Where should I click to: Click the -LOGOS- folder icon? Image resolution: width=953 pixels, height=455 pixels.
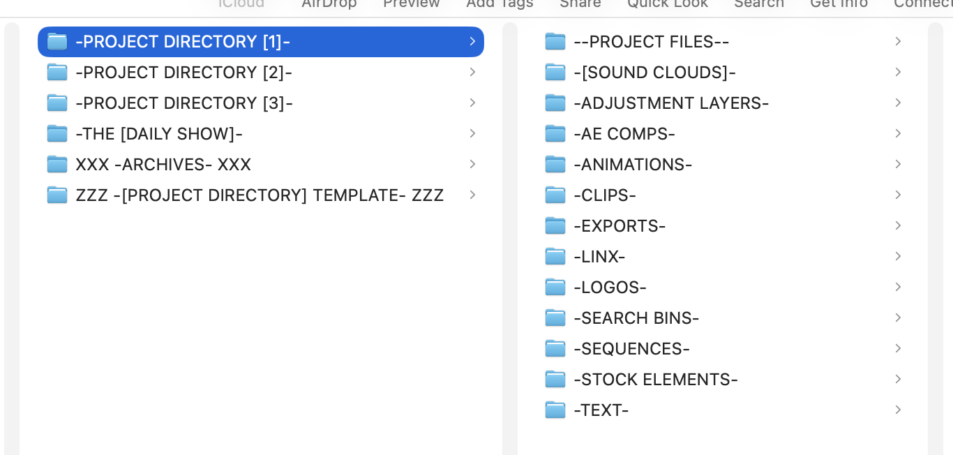[x=555, y=287]
